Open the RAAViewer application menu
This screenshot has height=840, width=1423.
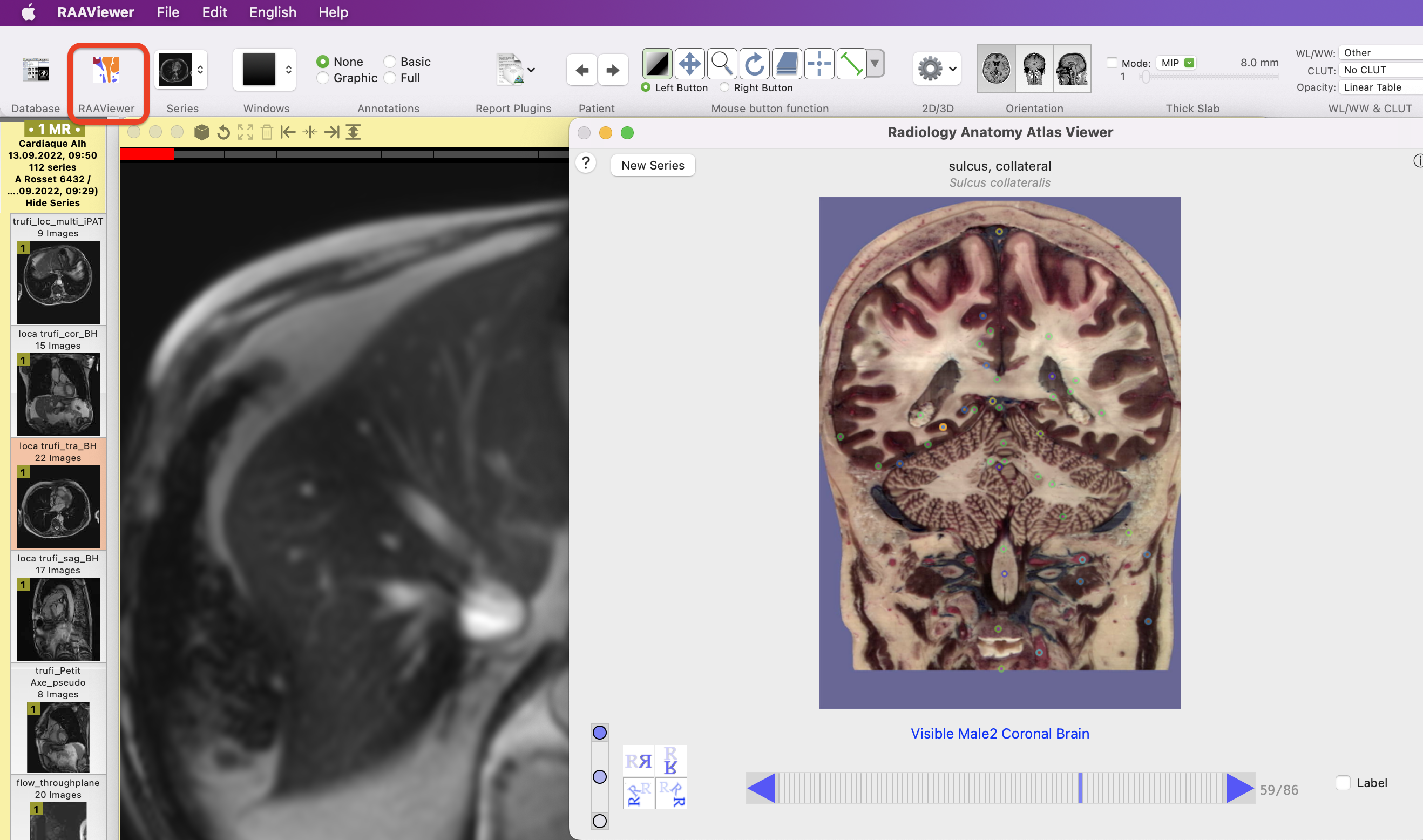[x=96, y=12]
